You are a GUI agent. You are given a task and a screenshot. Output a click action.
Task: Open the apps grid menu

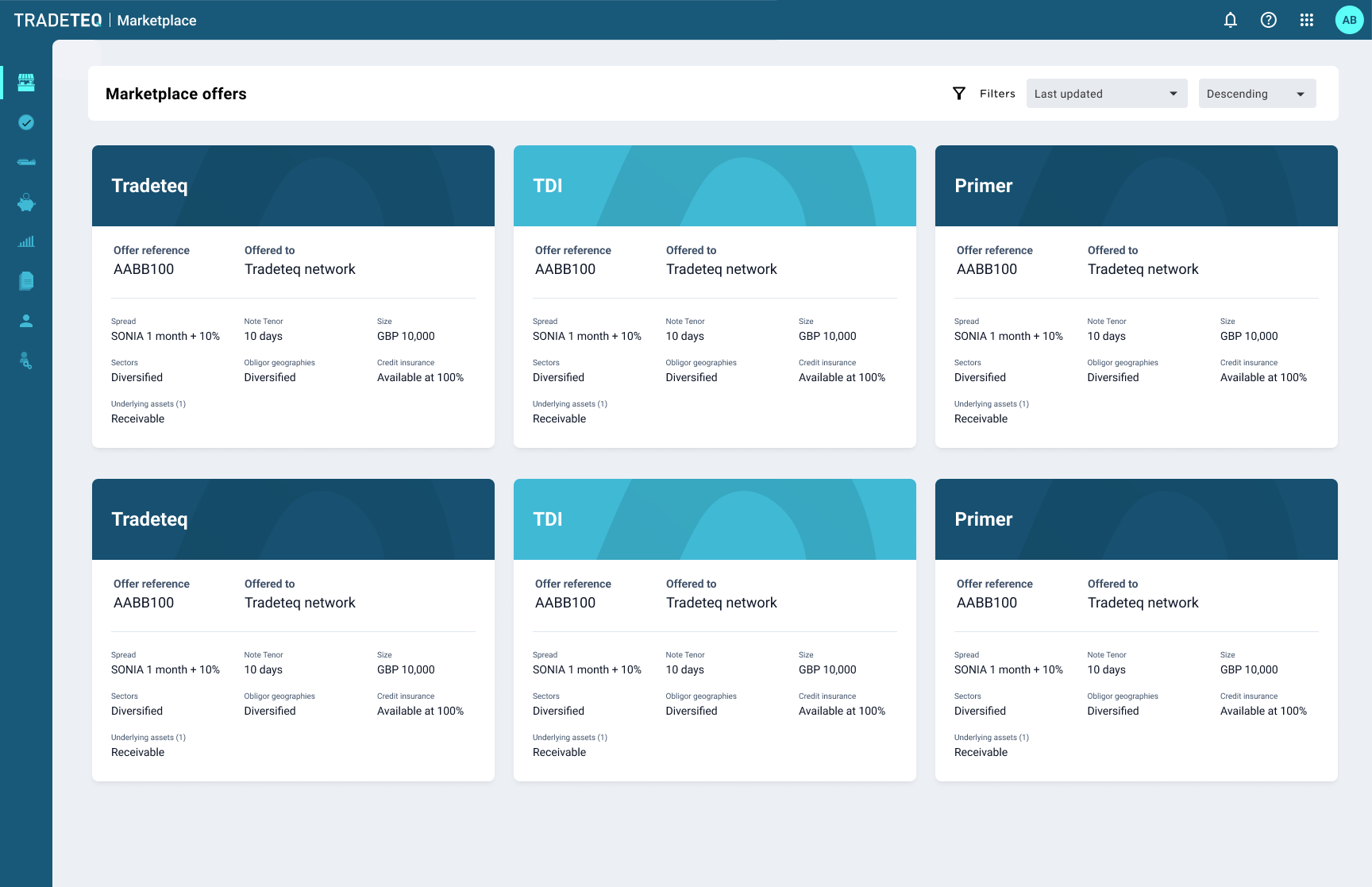point(1306,20)
